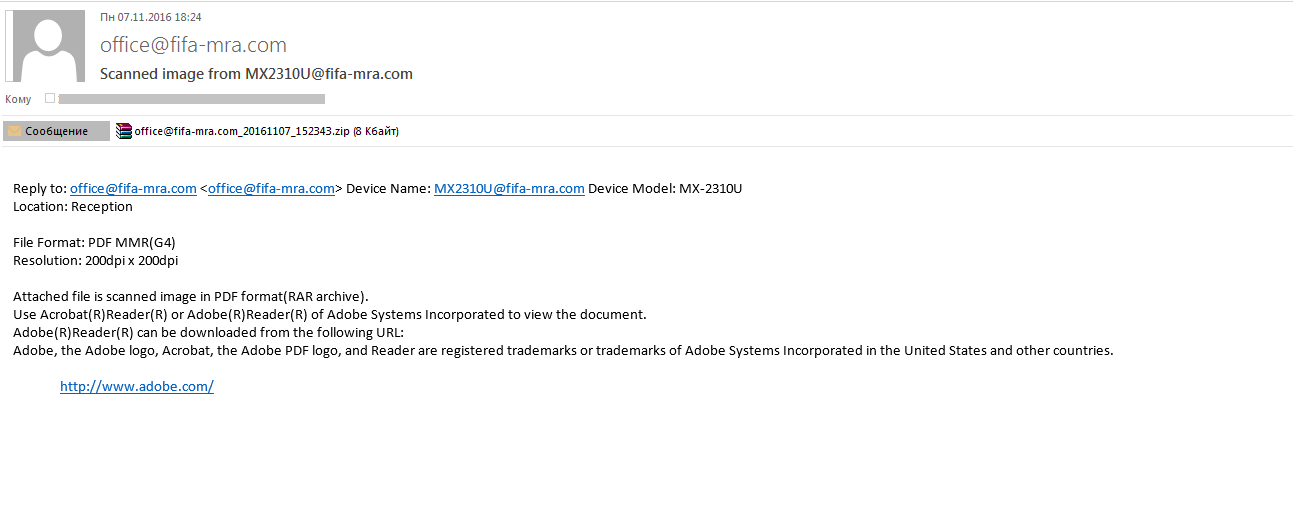Click the Device Model: MX-2310U text
The width and height of the screenshot is (1293, 510).
[x=665, y=188]
